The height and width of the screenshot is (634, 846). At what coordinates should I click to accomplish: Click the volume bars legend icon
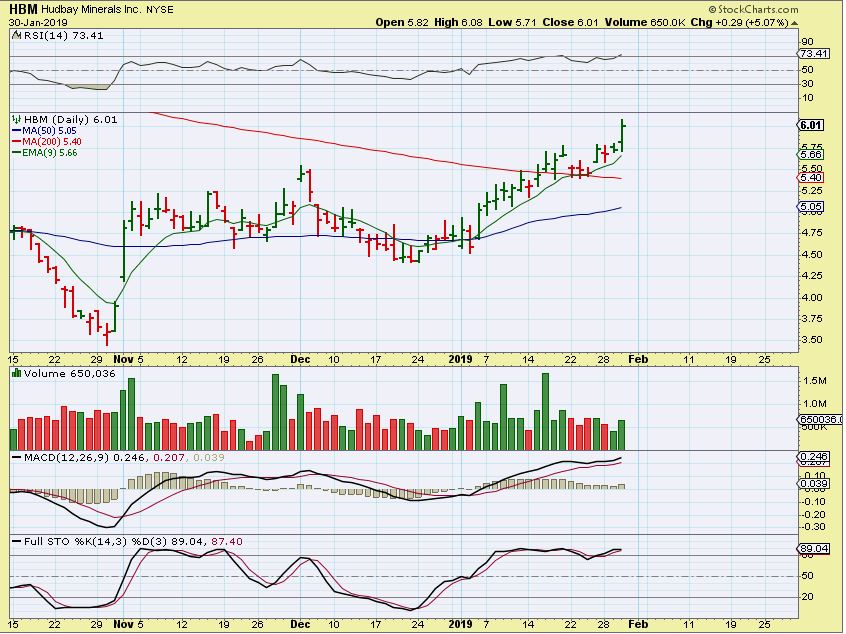pyautogui.click(x=17, y=373)
